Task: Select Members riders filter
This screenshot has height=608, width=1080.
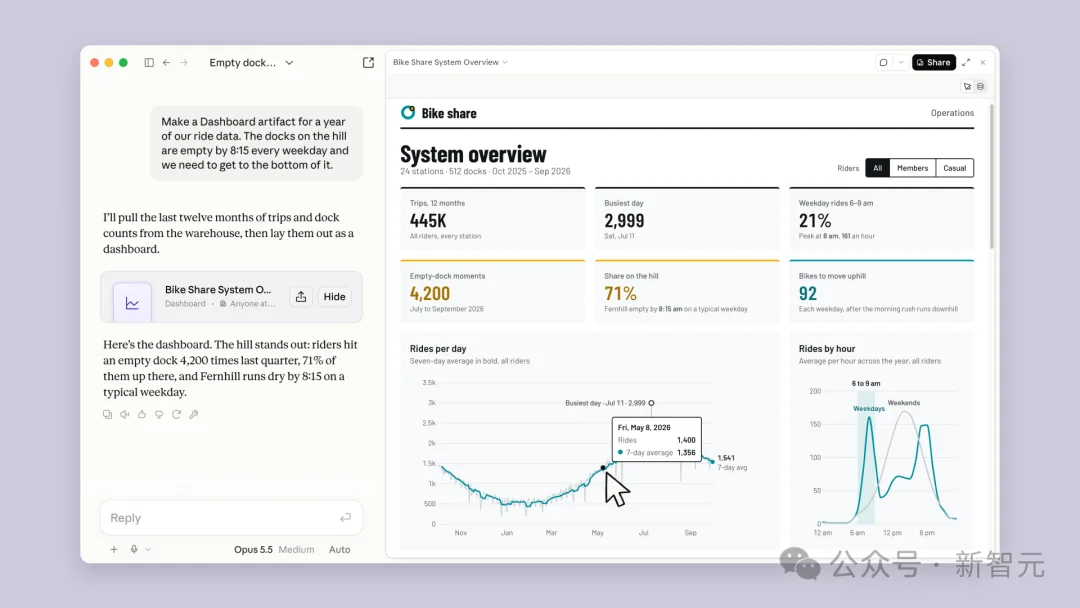Action: point(913,168)
